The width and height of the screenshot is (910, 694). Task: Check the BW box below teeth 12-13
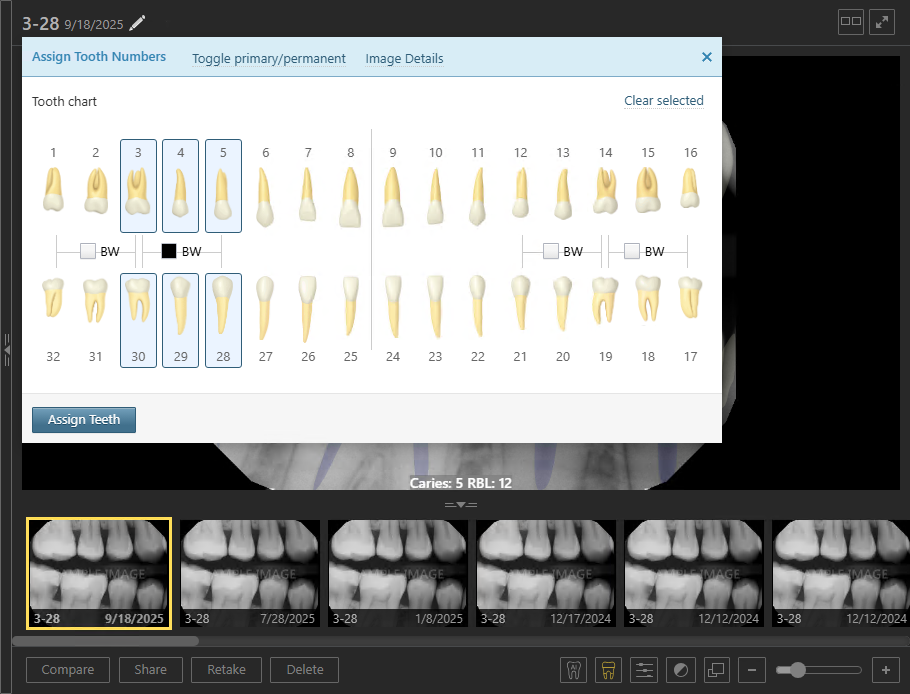tap(551, 251)
